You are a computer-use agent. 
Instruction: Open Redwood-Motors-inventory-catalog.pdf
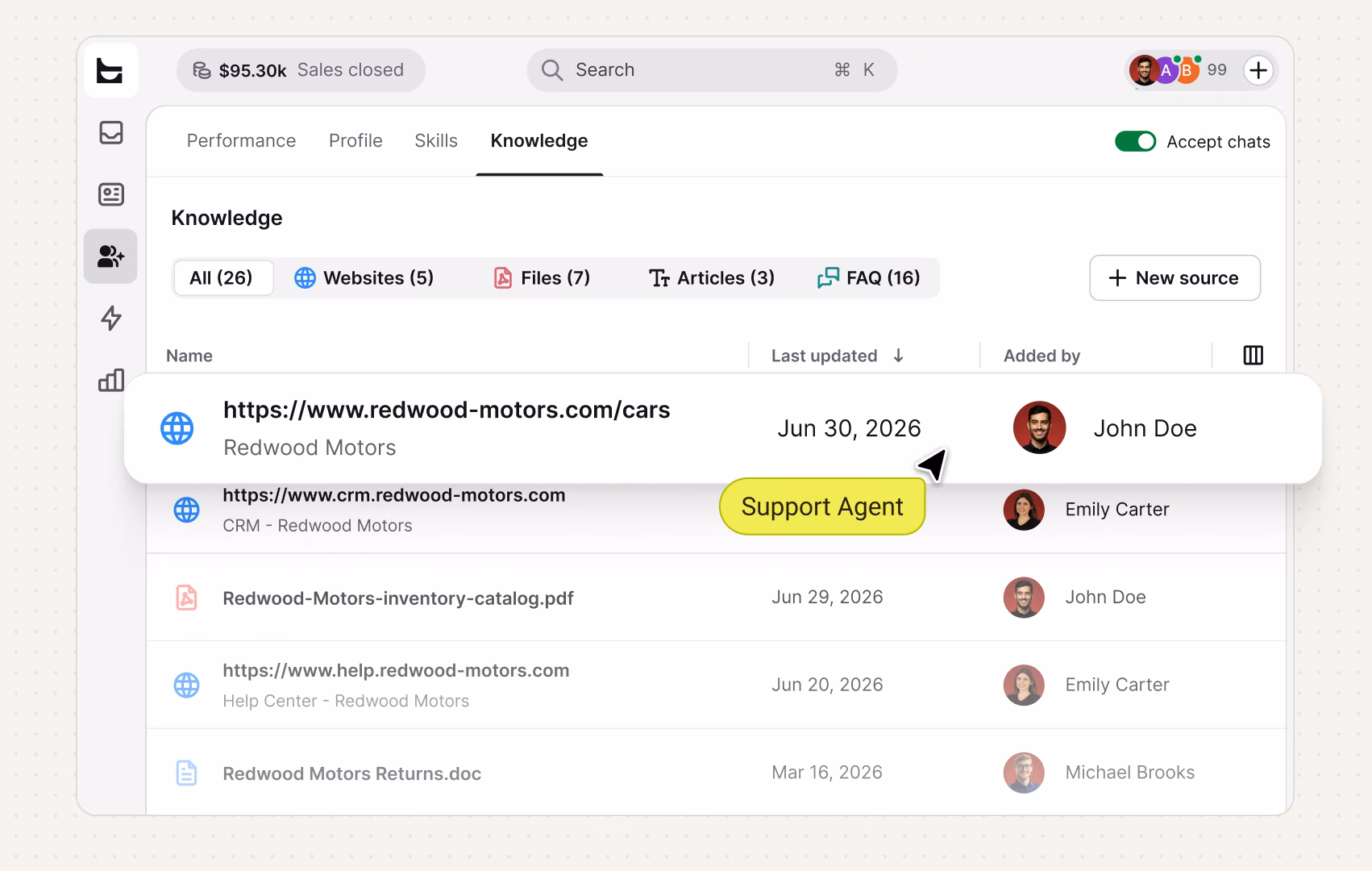point(398,598)
